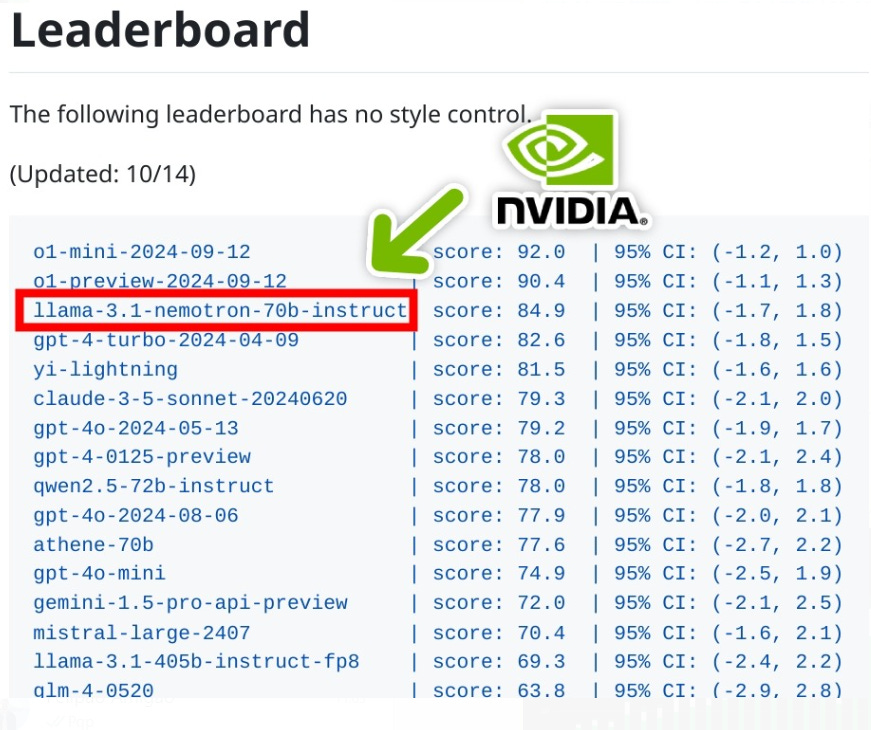Click the "score: 77.6" value for athene-70b
Viewport: 871px width, 730px height.
pyautogui.click(x=499, y=544)
